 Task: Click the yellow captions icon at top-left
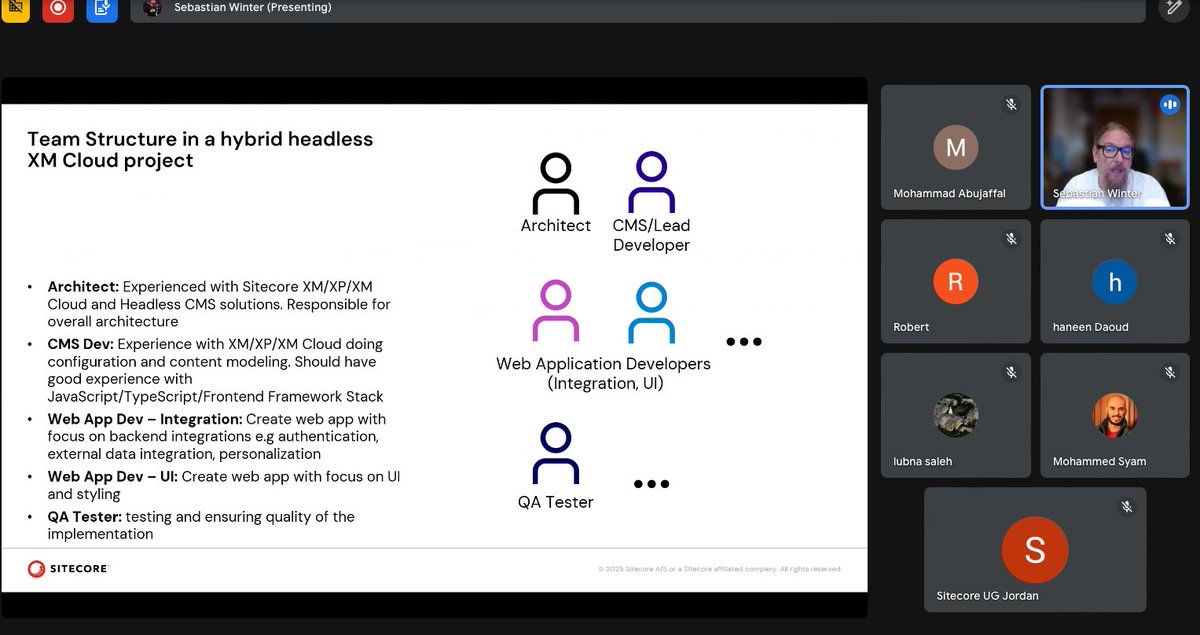[x=14, y=8]
